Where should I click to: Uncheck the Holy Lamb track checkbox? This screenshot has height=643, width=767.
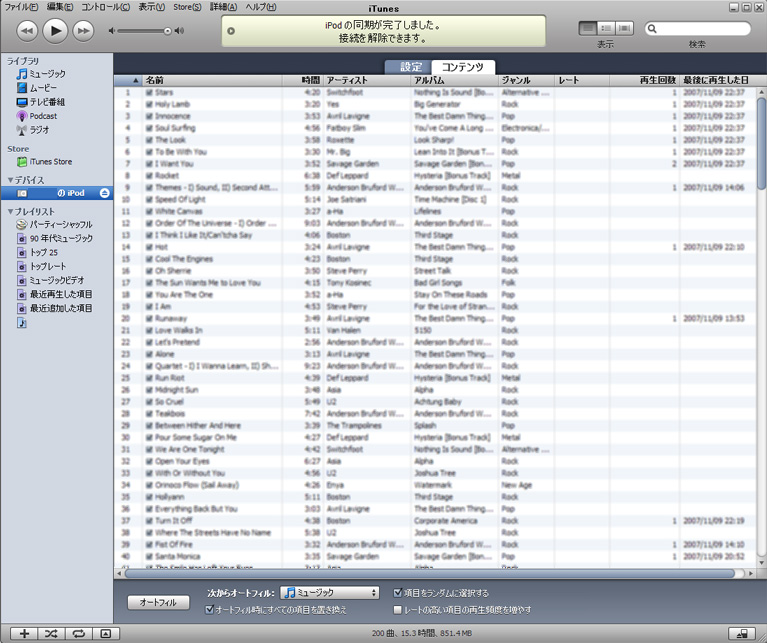tap(149, 104)
